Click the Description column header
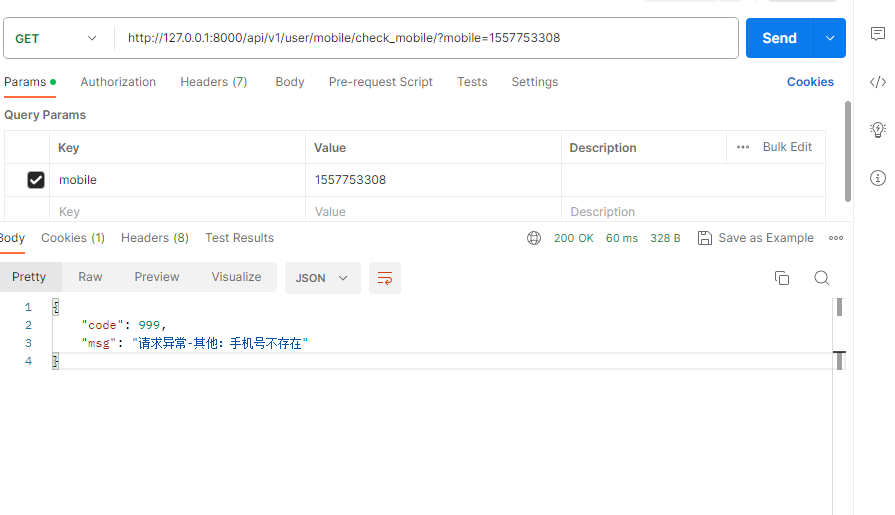Viewport: 895px width, 515px height. pyautogui.click(x=603, y=148)
